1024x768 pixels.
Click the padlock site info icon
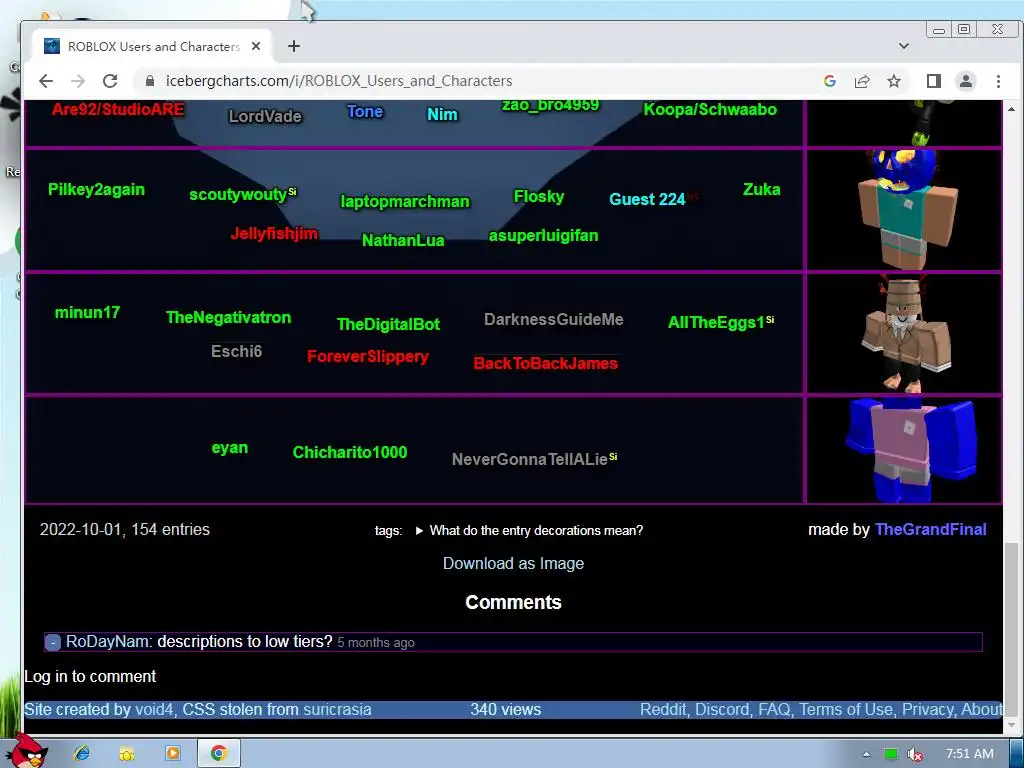coord(150,81)
